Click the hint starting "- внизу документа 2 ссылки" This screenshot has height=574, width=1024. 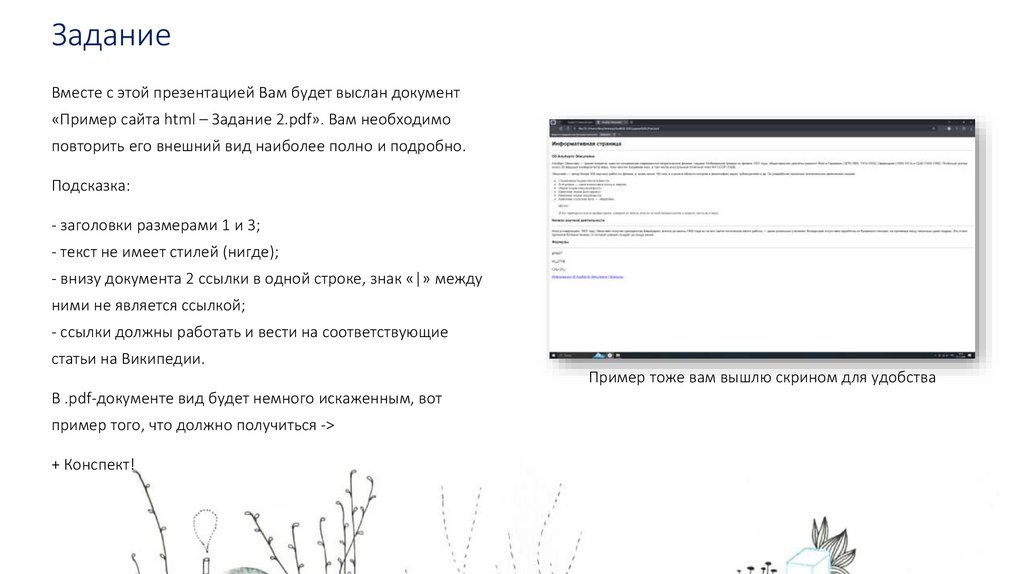[267, 279]
